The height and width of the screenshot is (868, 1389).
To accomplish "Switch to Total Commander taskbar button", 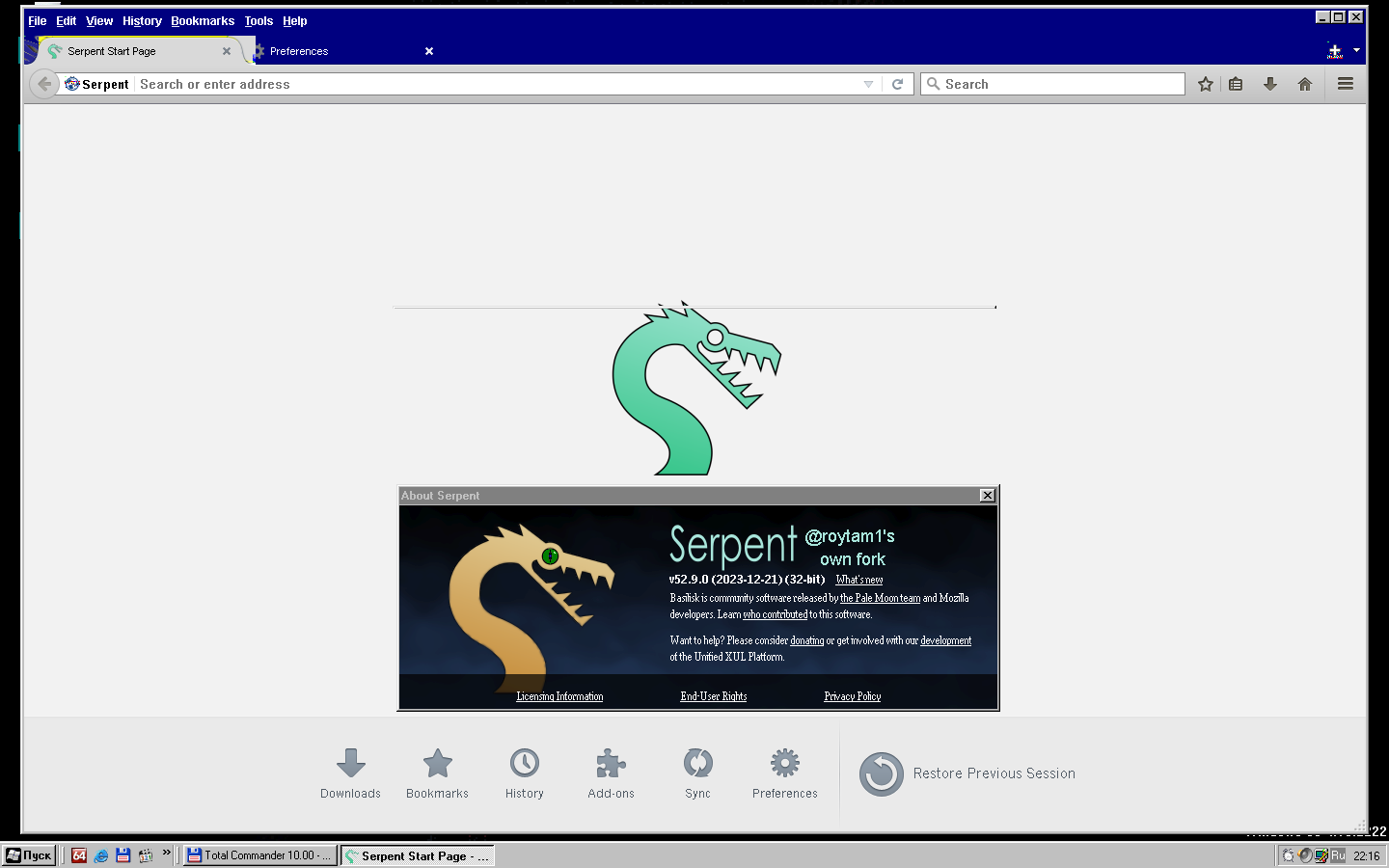I will click(259, 855).
